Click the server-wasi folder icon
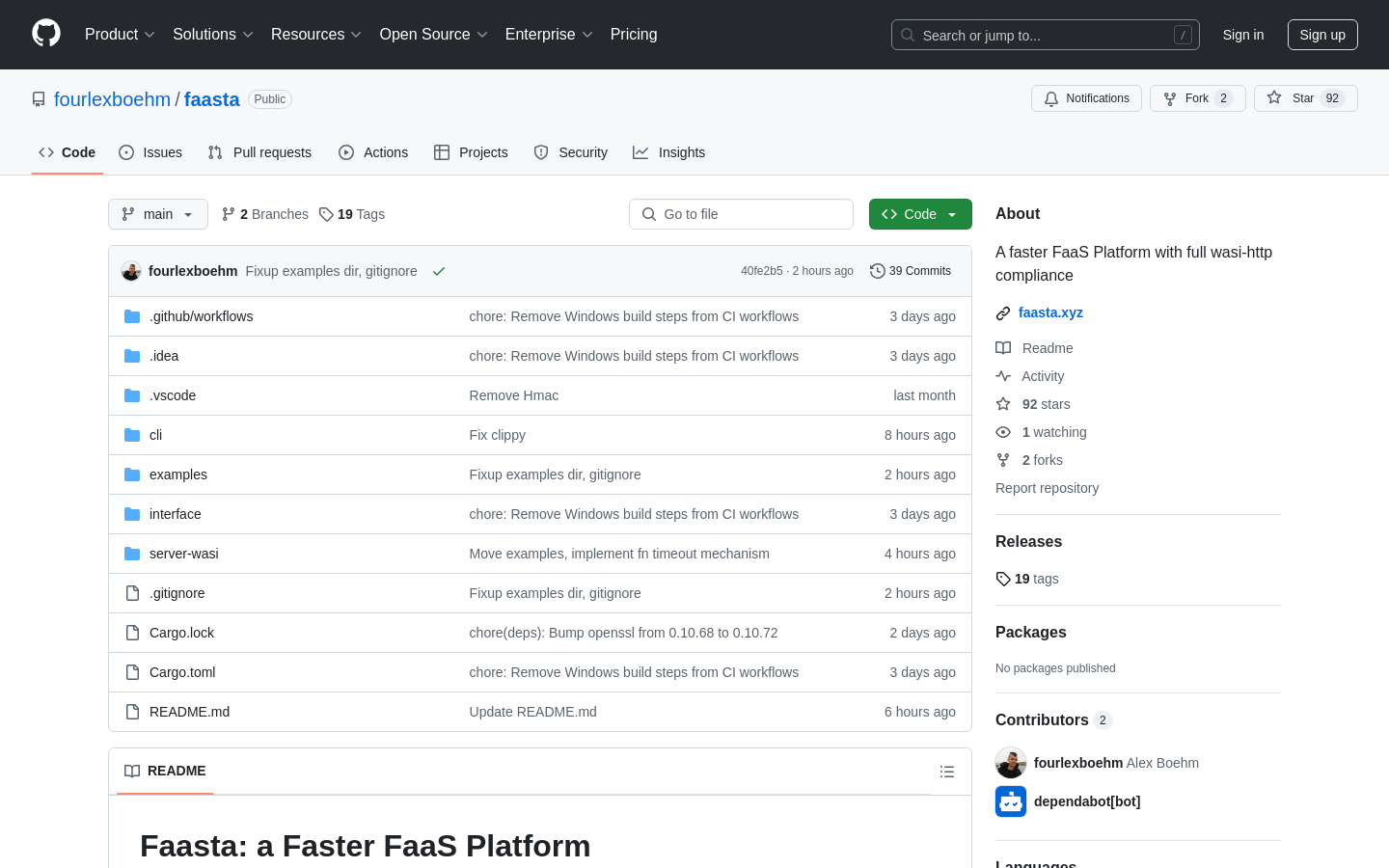 [132, 554]
